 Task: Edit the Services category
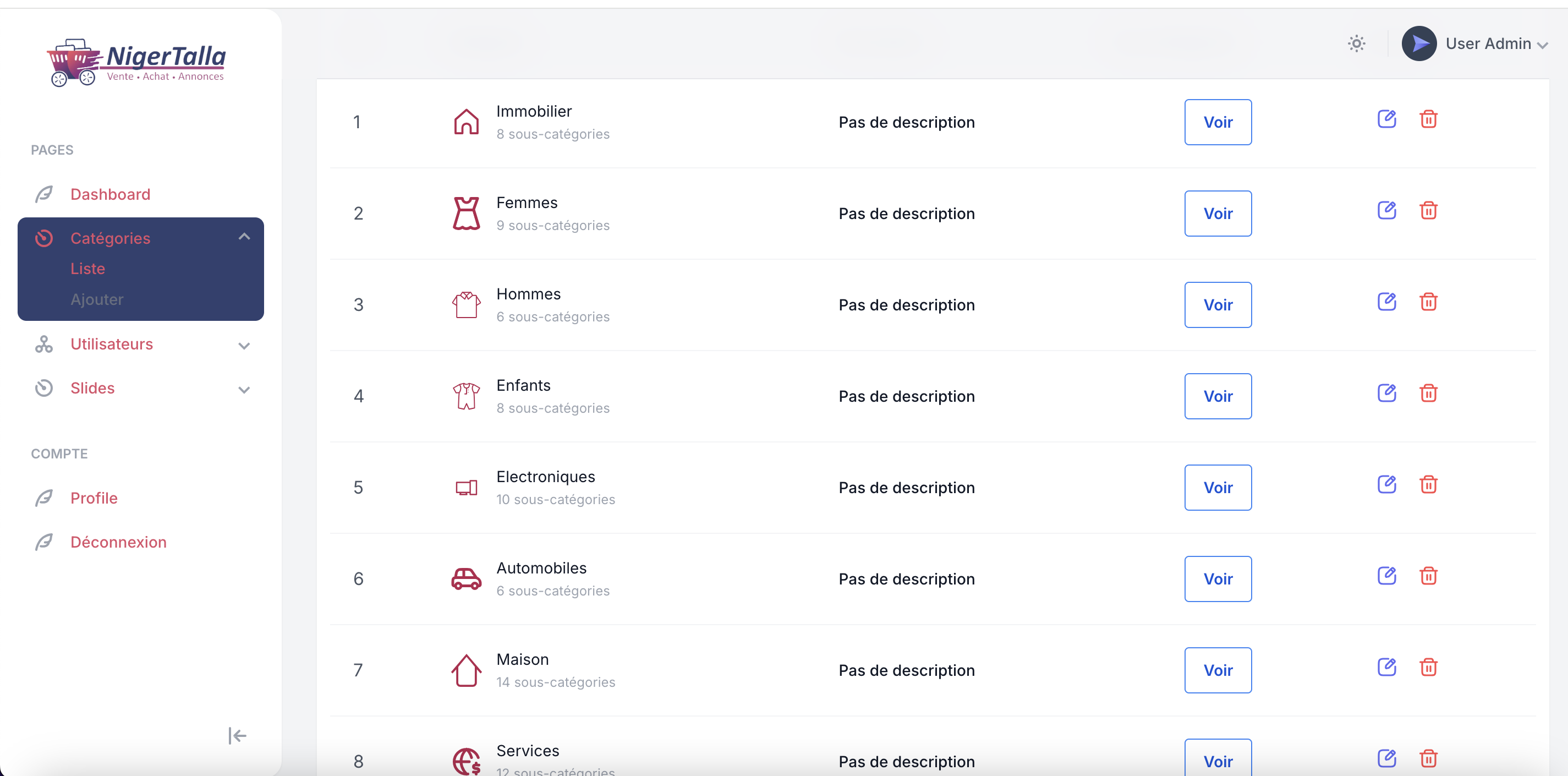[1386, 758]
